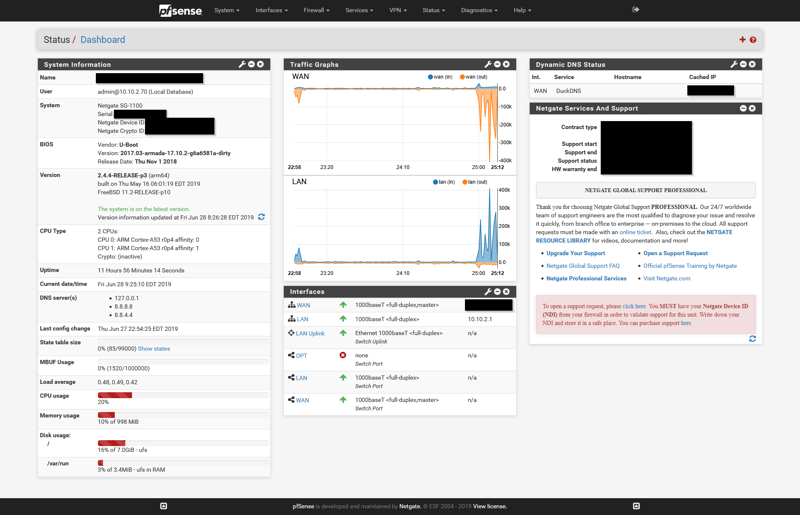This screenshot has width=800, height=515.
Task: Collapse the System Information widget
Action: 251,64
